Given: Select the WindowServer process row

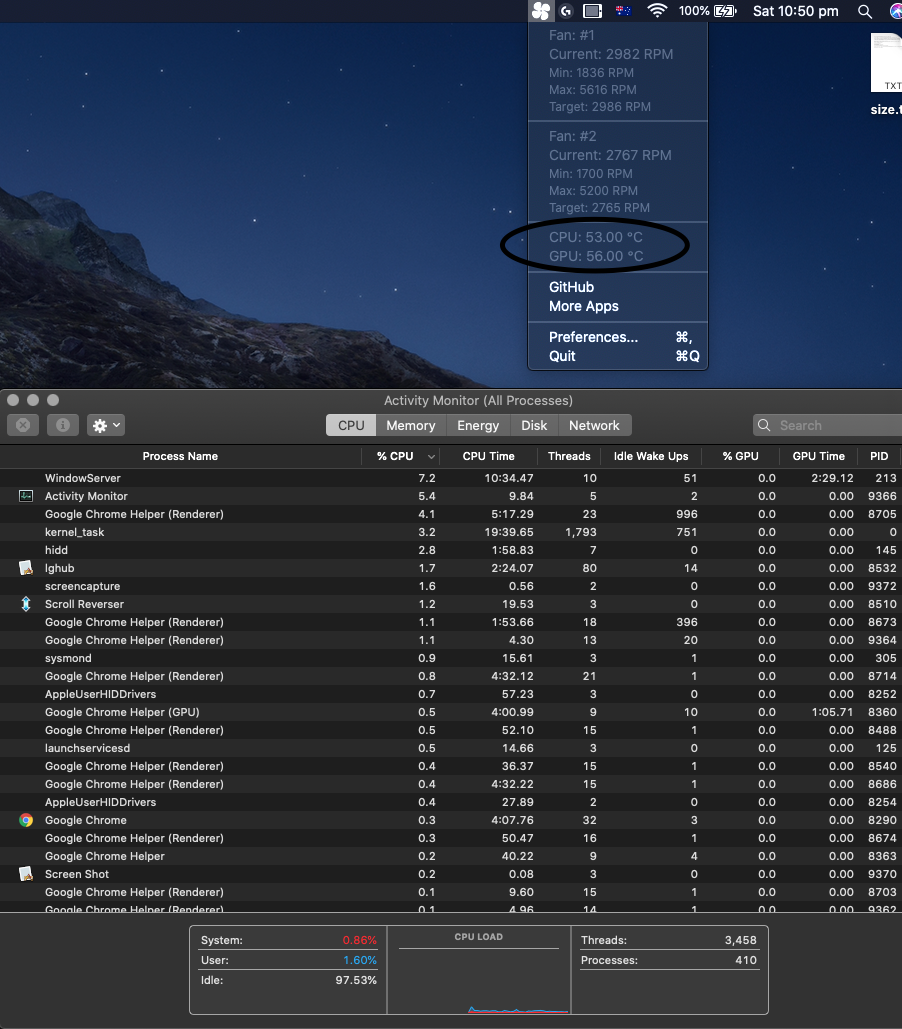Looking at the screenshot, I should [451, 478].
